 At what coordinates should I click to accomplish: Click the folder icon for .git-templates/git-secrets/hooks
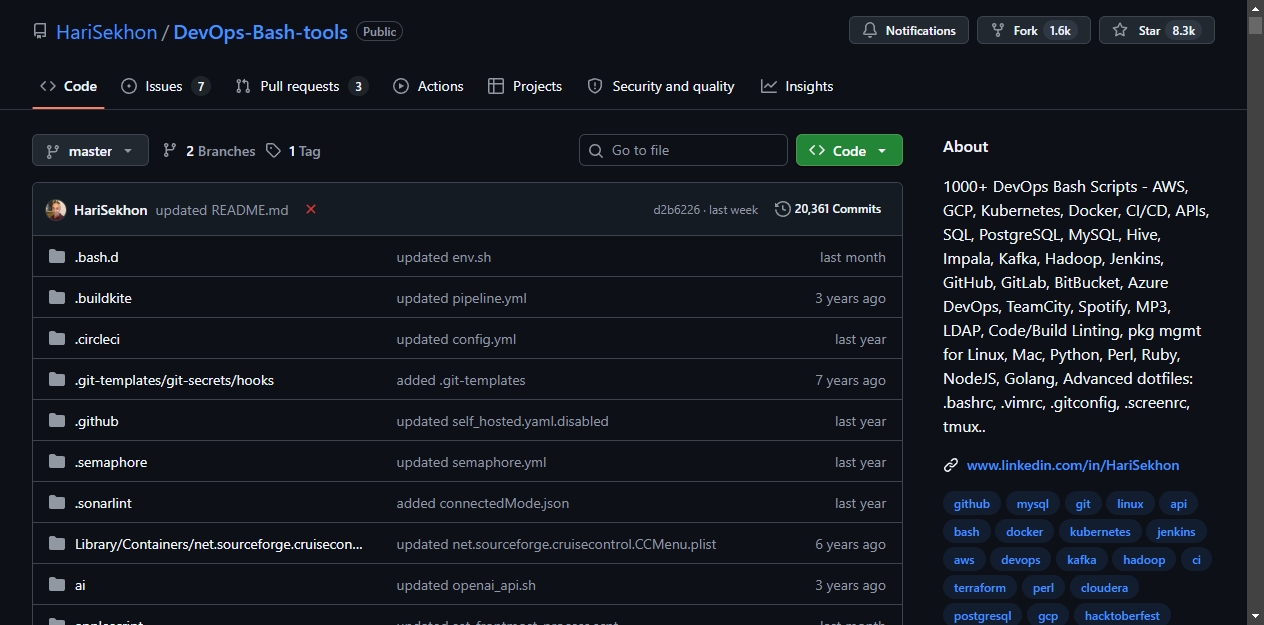coord(57,380)
